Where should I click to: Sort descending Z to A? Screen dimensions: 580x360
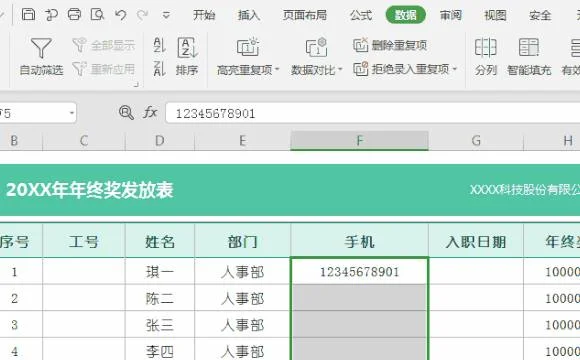[x=159, y=69]
